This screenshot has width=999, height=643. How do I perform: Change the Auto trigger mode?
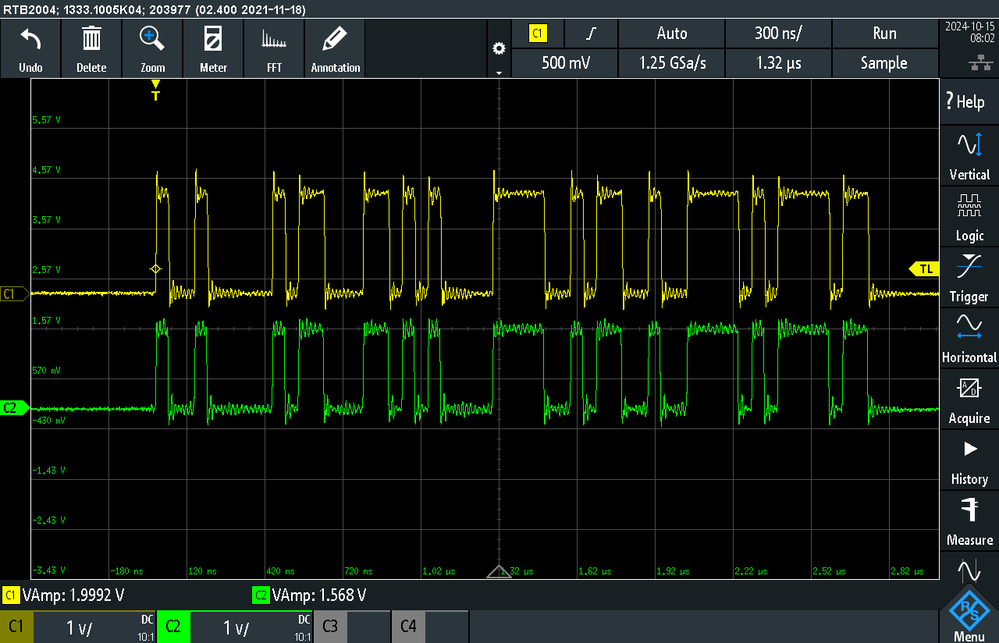click(672, 33)
